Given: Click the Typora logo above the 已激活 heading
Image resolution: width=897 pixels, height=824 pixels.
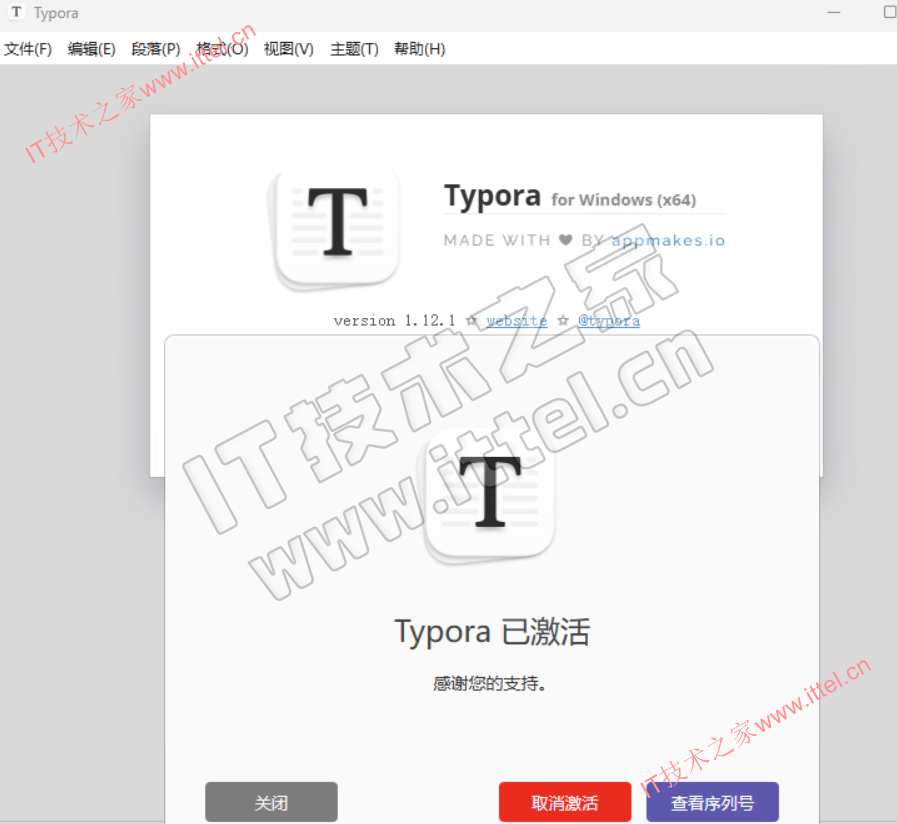Looking at the screenshot, I should coord(489,496).
